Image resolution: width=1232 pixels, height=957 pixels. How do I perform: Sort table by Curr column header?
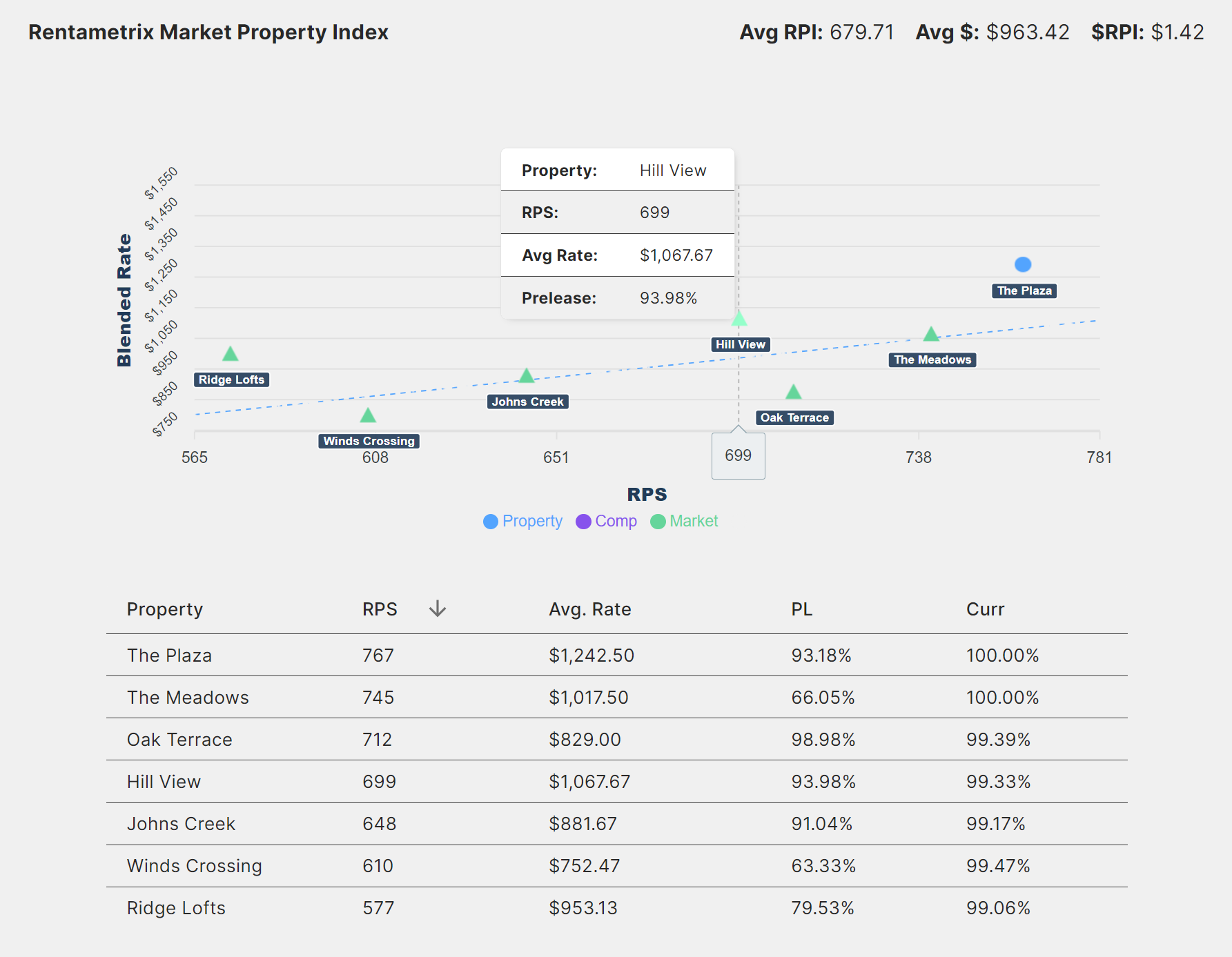pyautogui.click(x=985, y=609)
